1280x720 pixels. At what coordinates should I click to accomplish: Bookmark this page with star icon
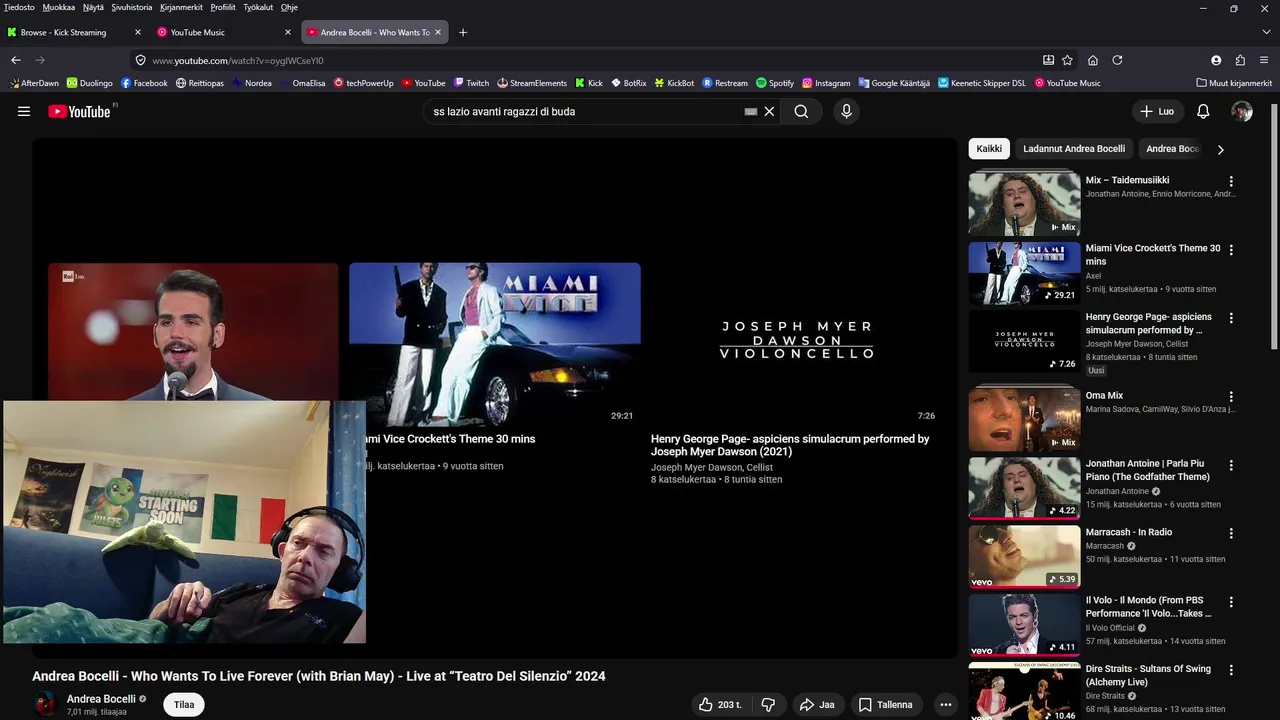[x=1067, y=60]
